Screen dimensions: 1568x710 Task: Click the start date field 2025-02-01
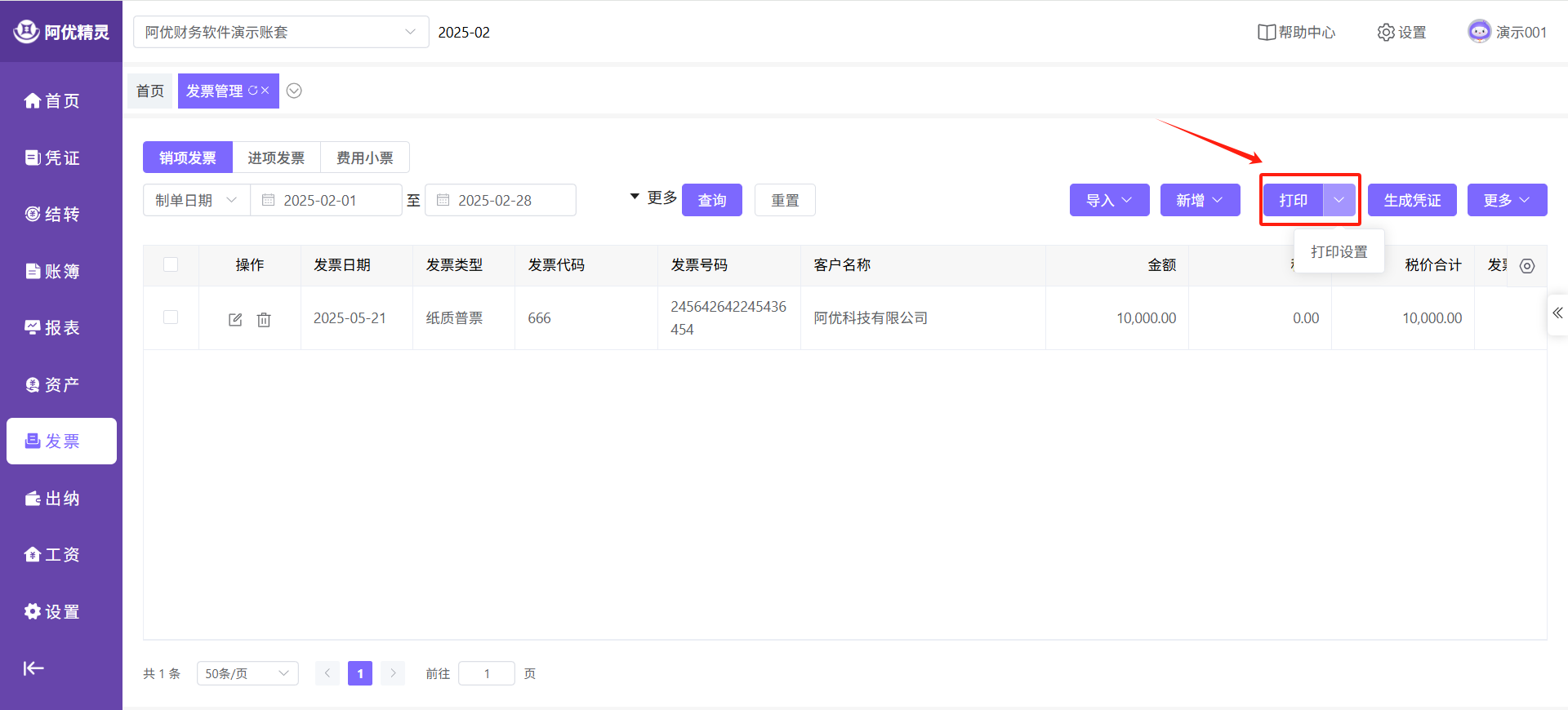[x=325, y=200]
